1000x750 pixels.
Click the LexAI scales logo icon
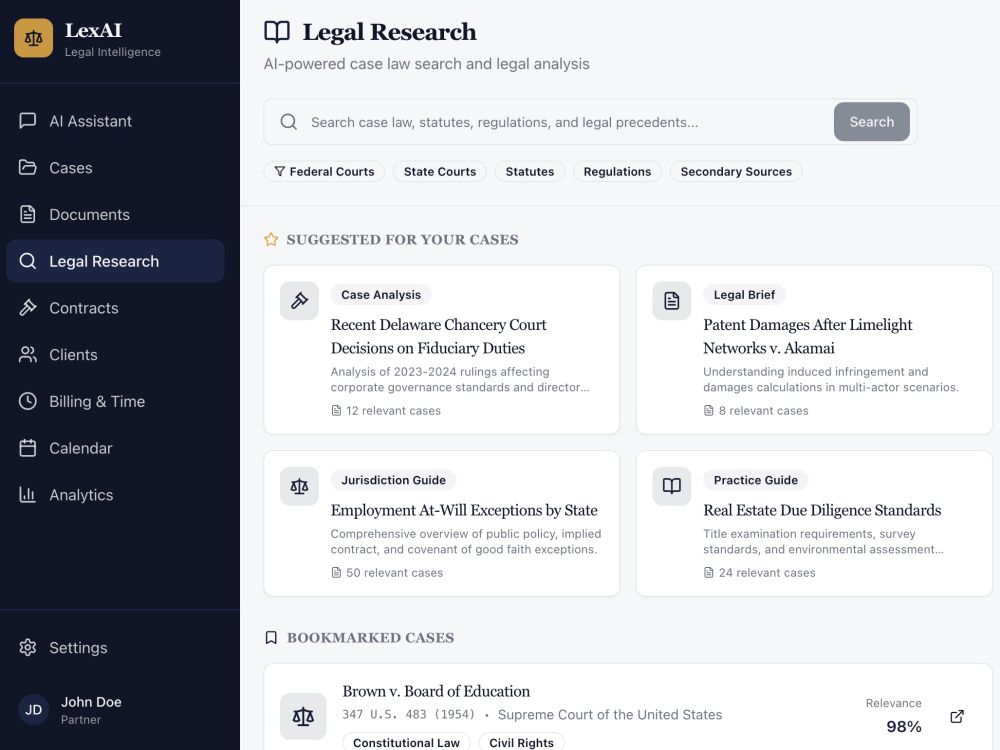click(33, 38)
